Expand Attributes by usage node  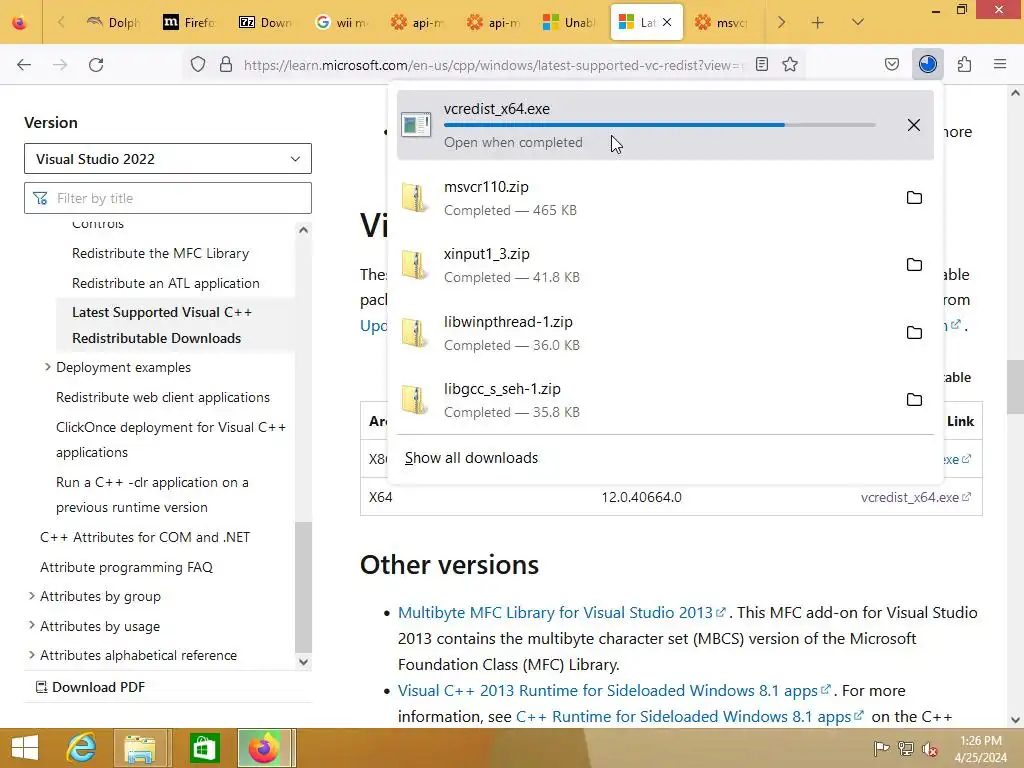[x=31, y=625]
